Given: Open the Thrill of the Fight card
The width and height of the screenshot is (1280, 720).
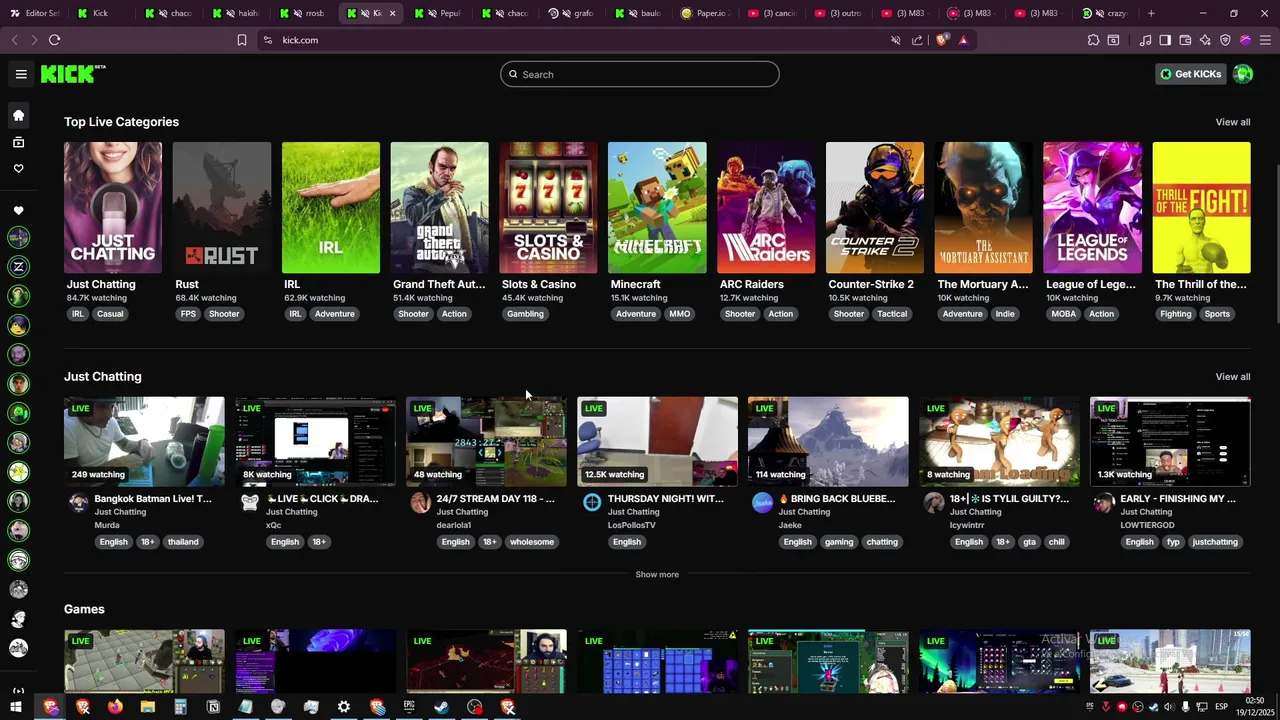Looking at the screenshot, I should [x=1201, y=208].
